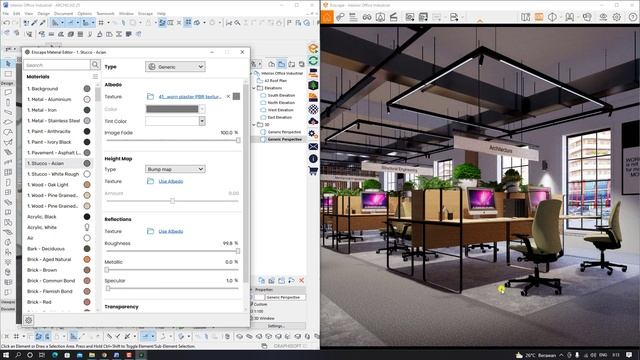Viewport: 640px width, 360px height.
Task: Open the worn plaster PBR texture link
Action: pos(190,97)
